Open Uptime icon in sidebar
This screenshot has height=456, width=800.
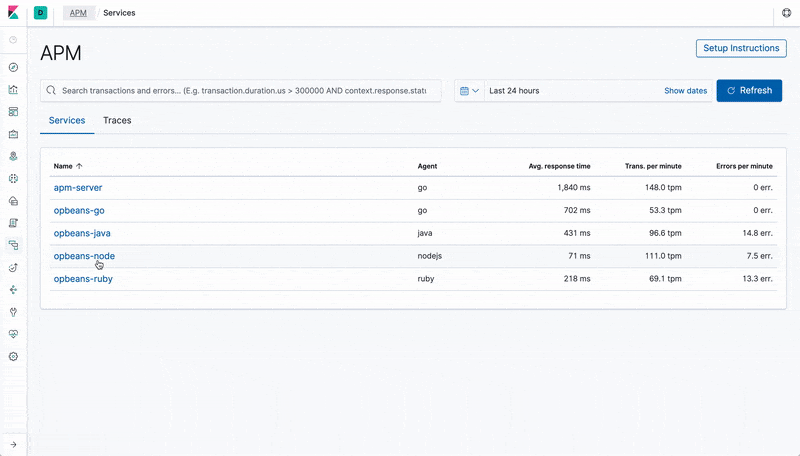click(x=13, y=267)
